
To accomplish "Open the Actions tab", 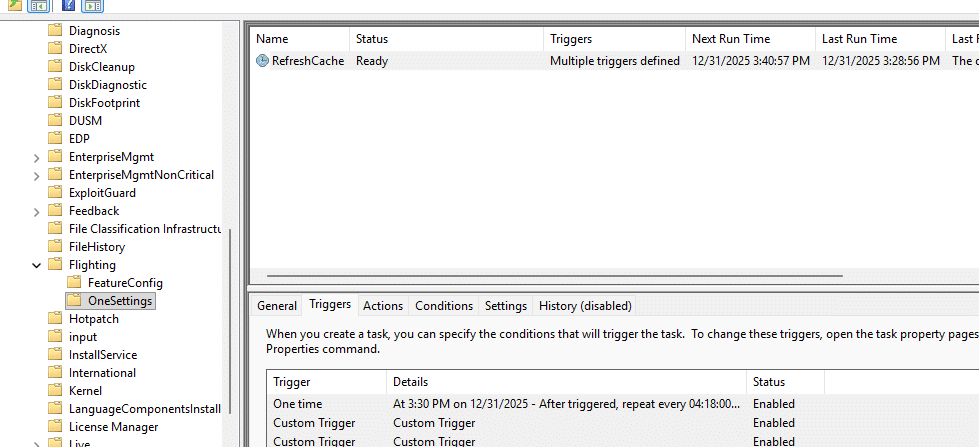I will point(382,306).
